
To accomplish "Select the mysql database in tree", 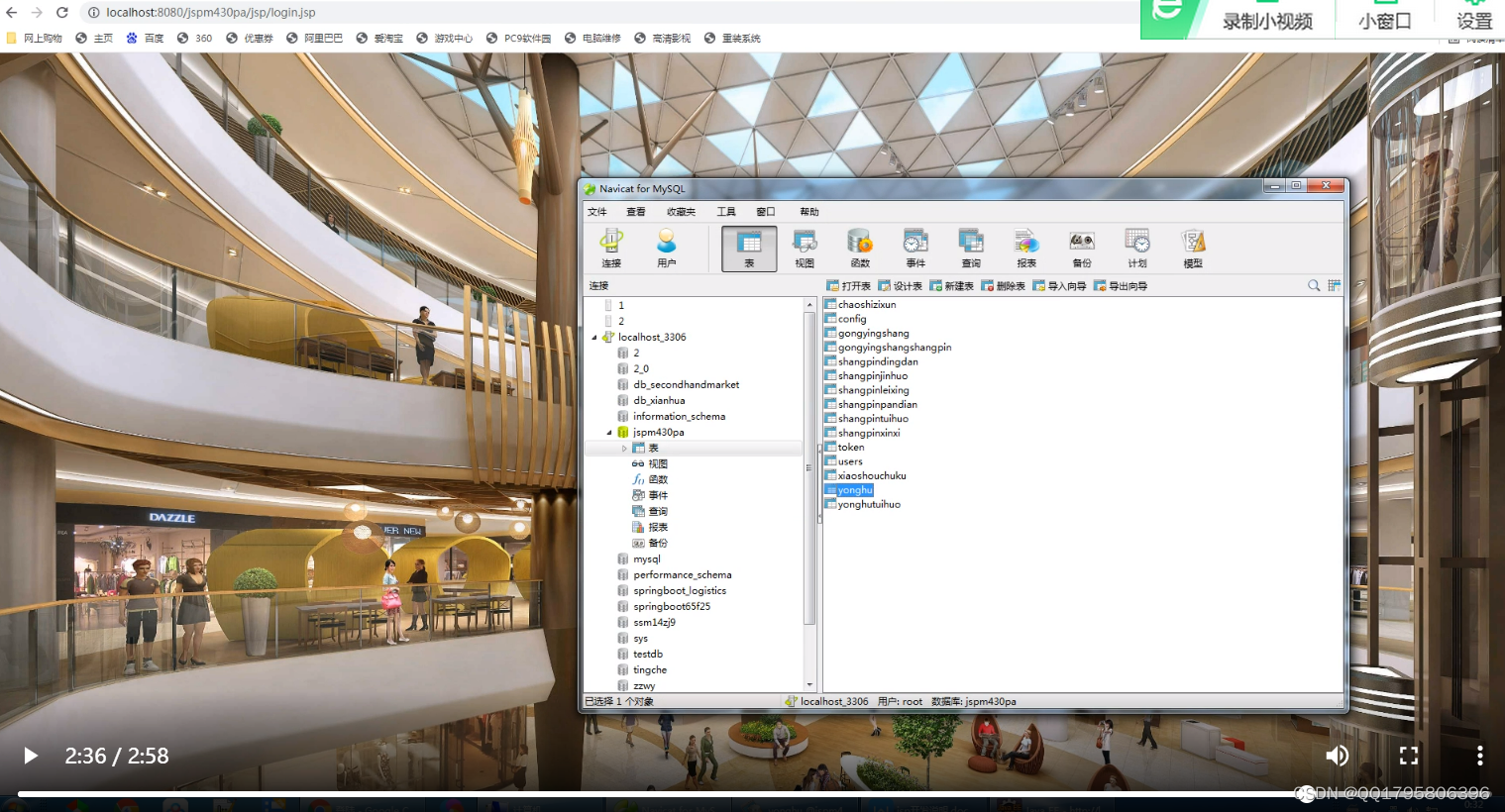I will tap(646, 559).
